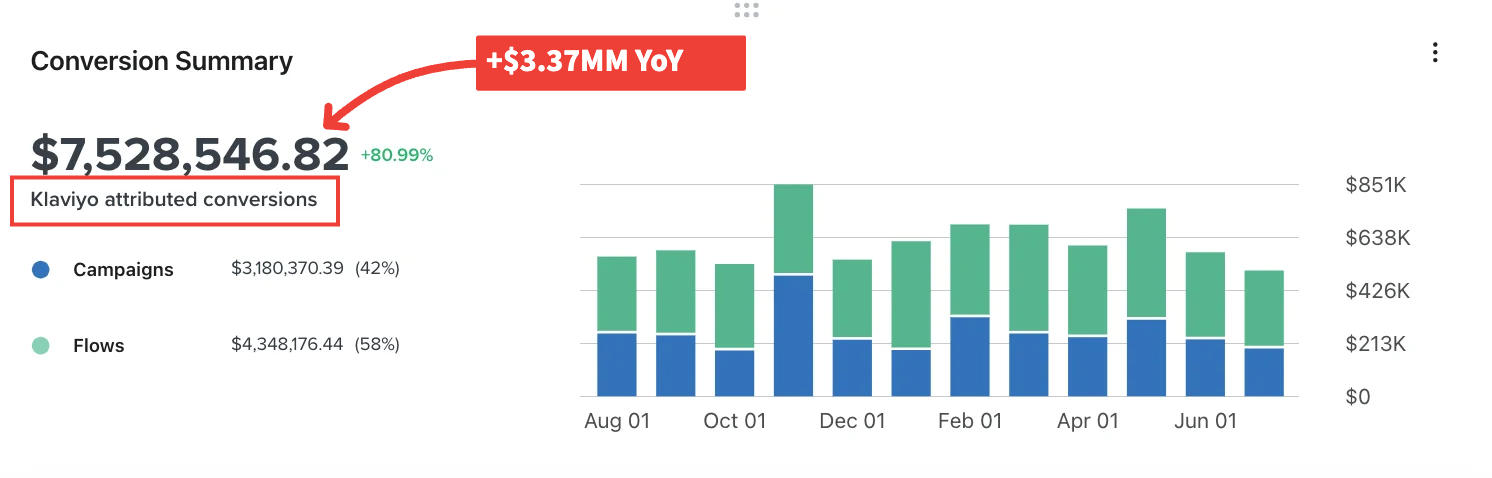
Task: Click the $213K y-axis label
Action: tap(1376, 344)
